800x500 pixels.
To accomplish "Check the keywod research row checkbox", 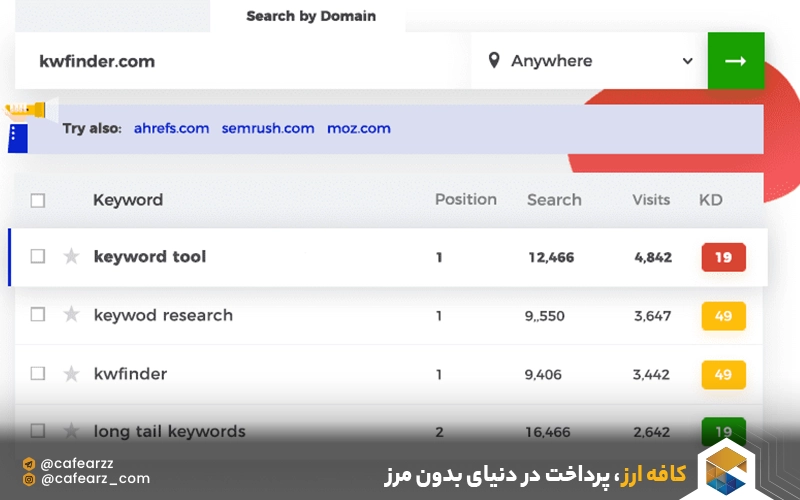I will (x=38, y=315).
